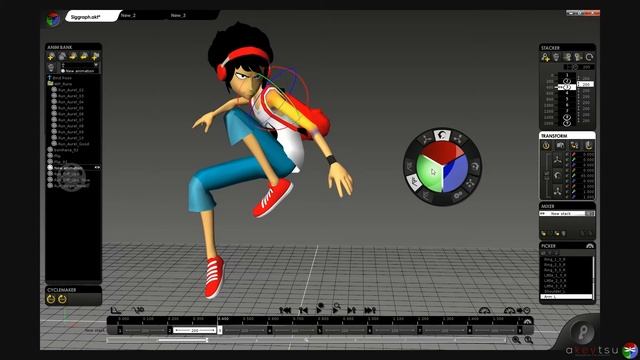This screenshot has width=640, height=360.
Task: Click the bucket icon under Anim Bank toolbar
Action: [x=51, y=67]
